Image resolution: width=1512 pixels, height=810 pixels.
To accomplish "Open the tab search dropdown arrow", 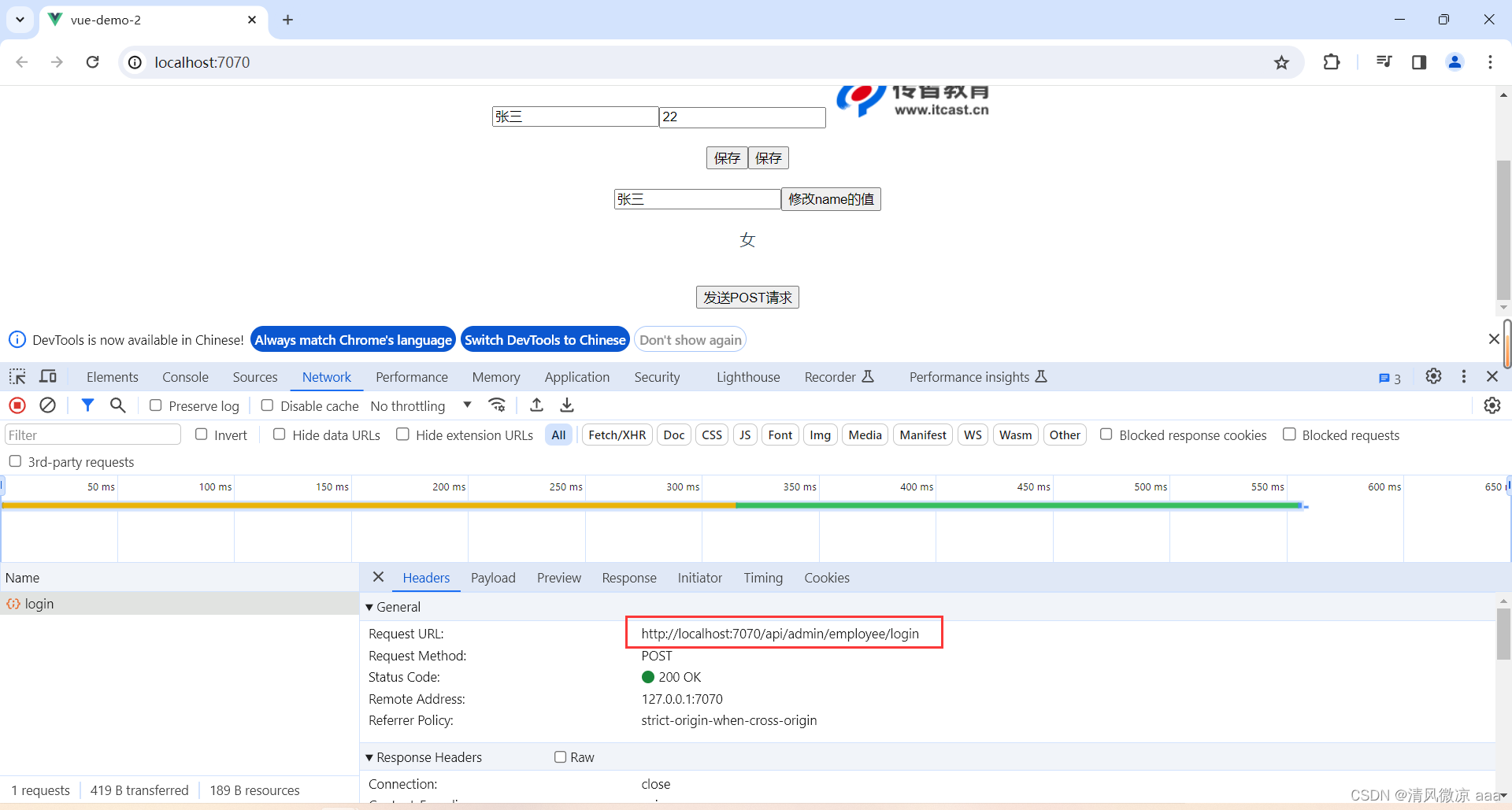I will point(20,20).
